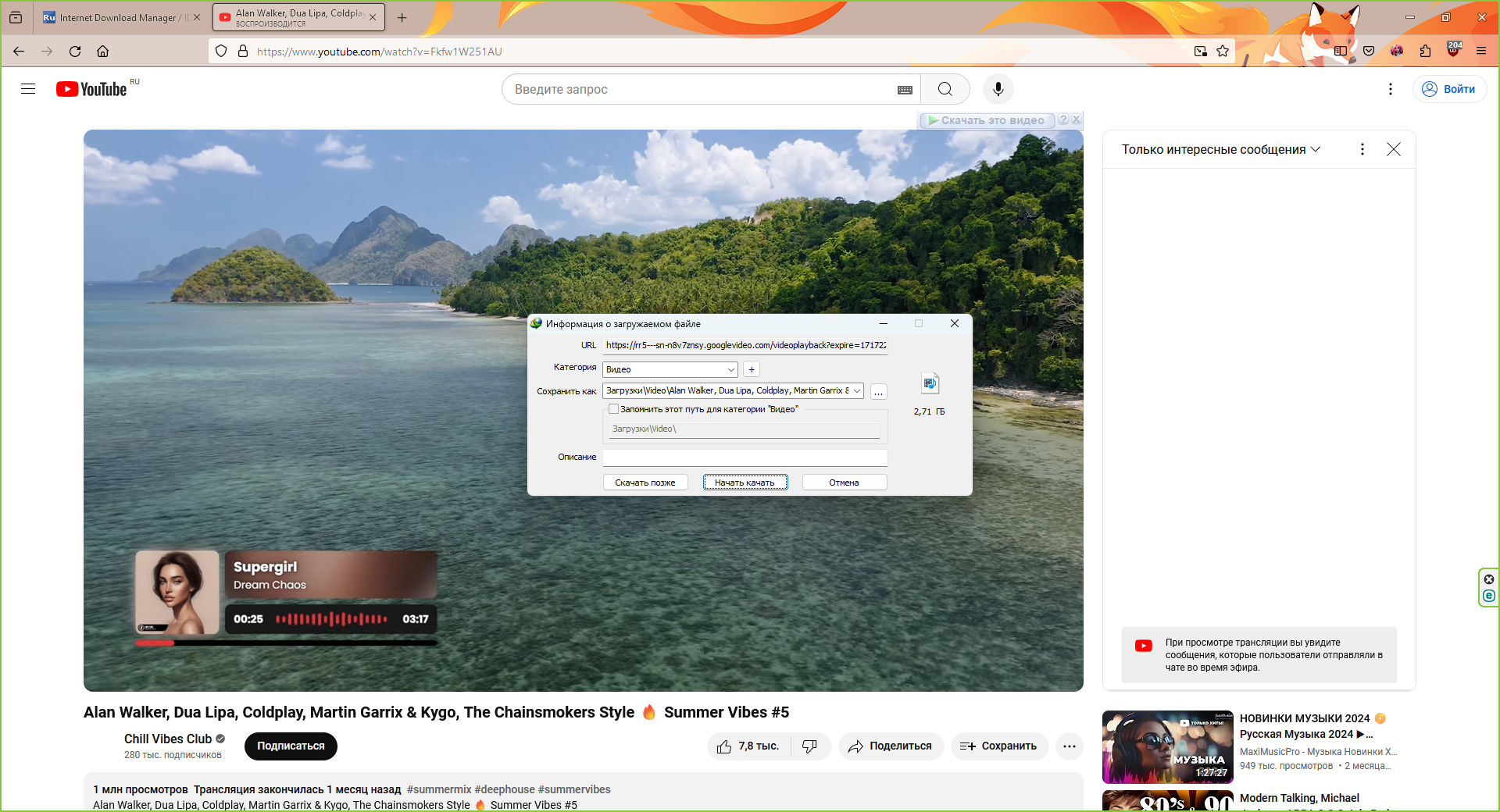
Task: Open the Категория 'Видео' dropdown
Action: tap(670, 369)
